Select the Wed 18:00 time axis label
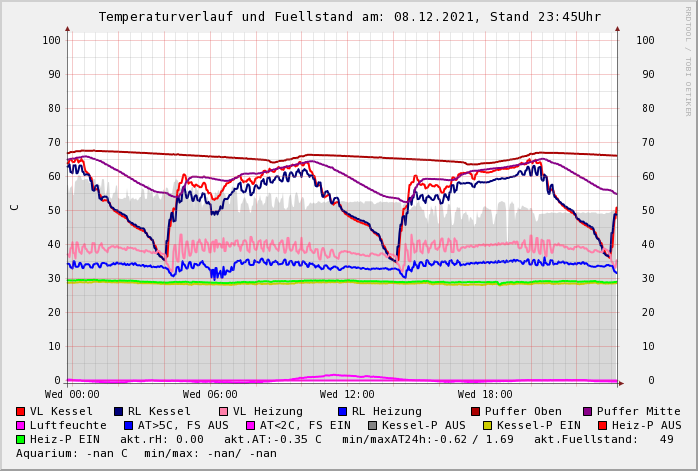This screenshot has height=471, width=698. click(x=485, y=394)
